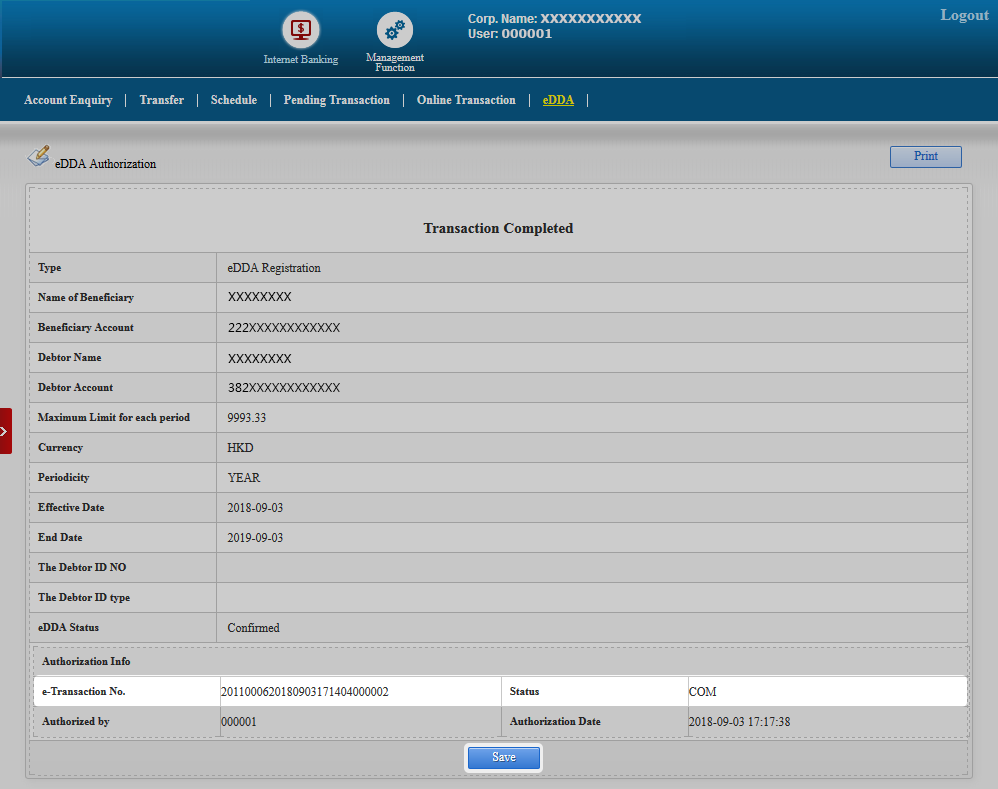Screen dimensions: 998x789
Task: Click the Transaction Completed heading
Action: point(498,228)
